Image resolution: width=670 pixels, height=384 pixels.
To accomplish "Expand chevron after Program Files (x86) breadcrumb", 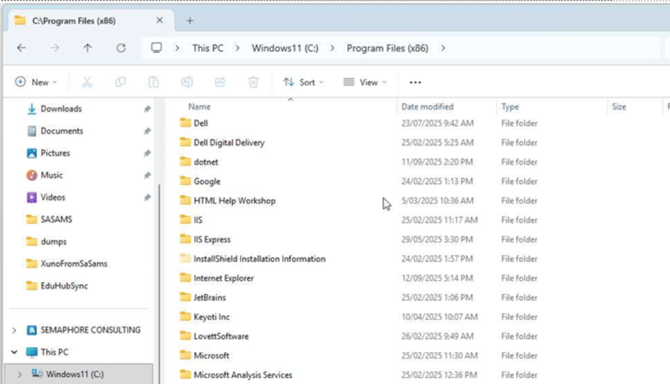I will click(x=443, y=48).
